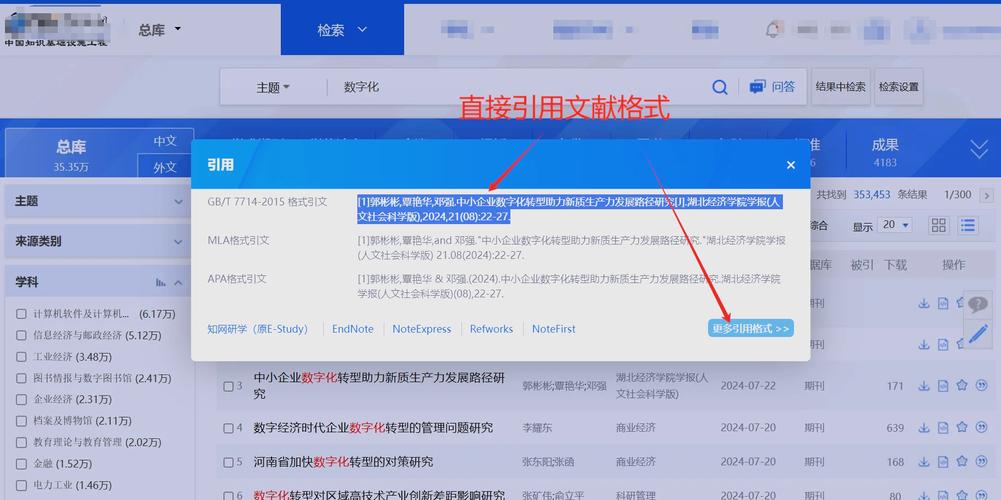Viewport: 1001px width, 500px height.
Task: Favorite the row 5 article with star icon
Action: 961,462
